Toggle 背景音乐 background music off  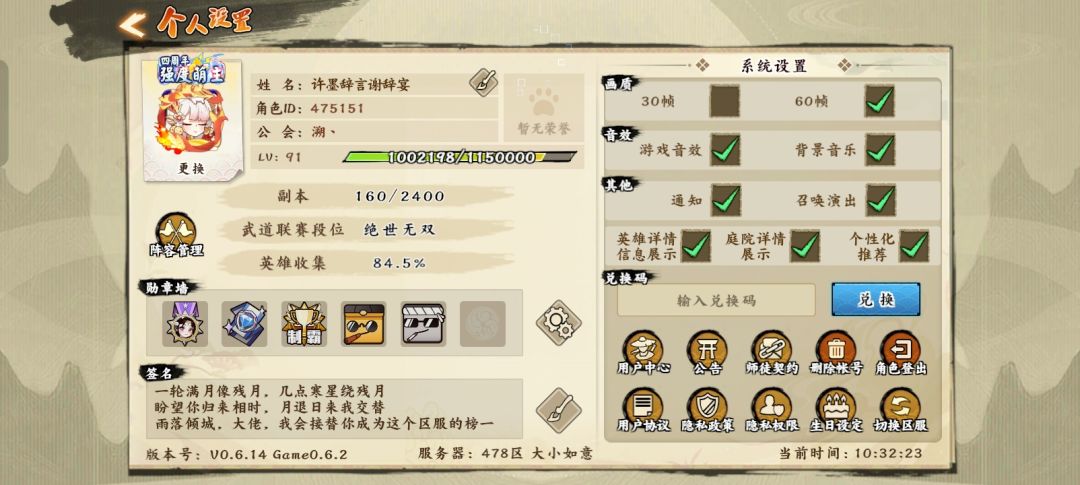pos(880,149)
